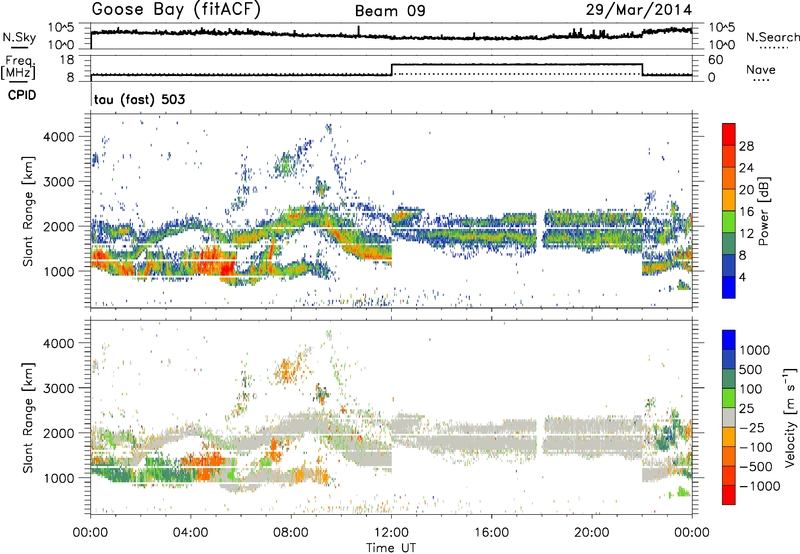Image resolution: width=800 pixels, height=554 pixels.
Task: Click the 'N.Search' legend label
Action: [772, 37]
